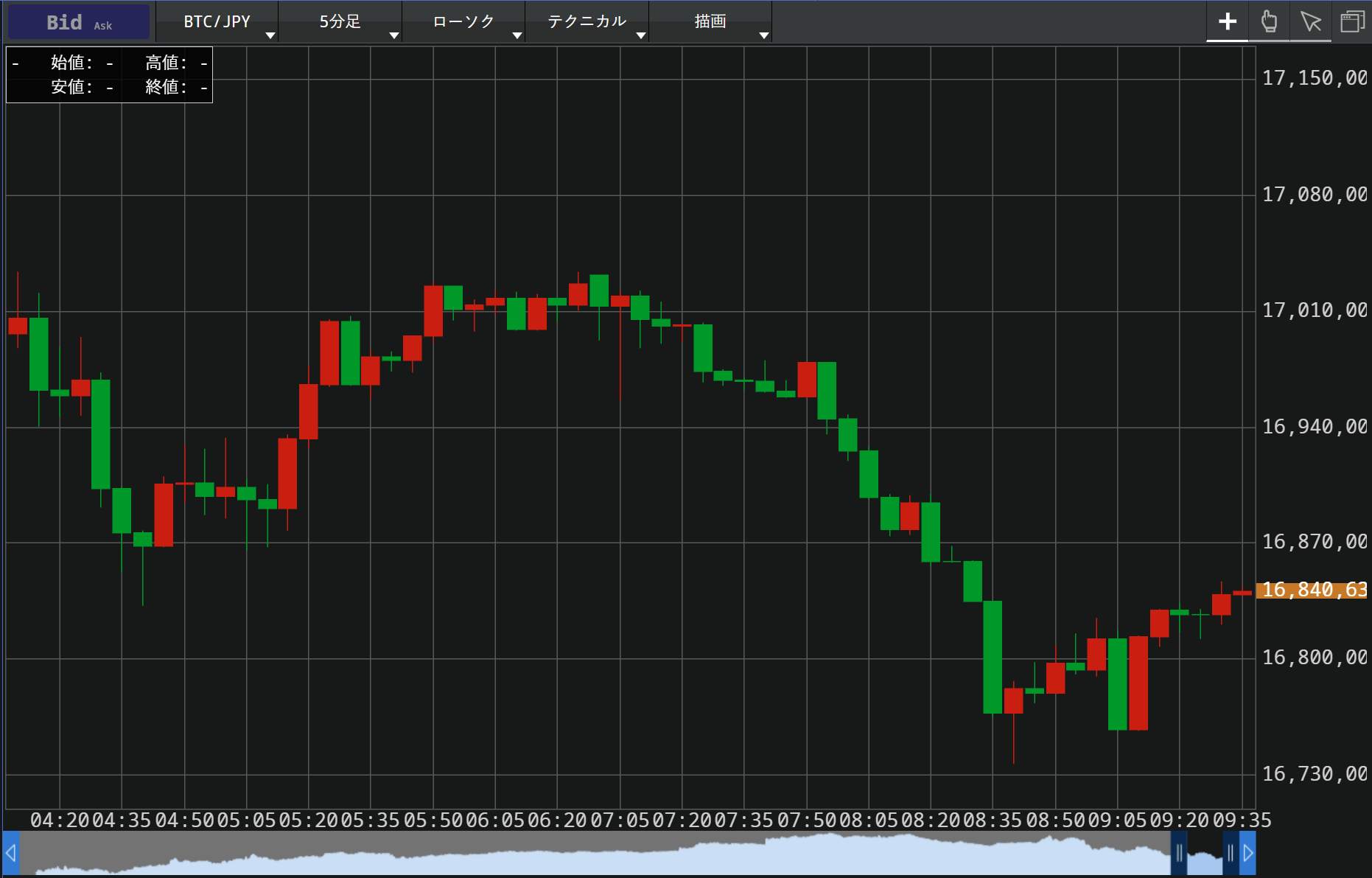Select the crosshair cursor tool
Image resolution: width=1372 pixels, height=878 pixels.
[x=1227, y=21]
